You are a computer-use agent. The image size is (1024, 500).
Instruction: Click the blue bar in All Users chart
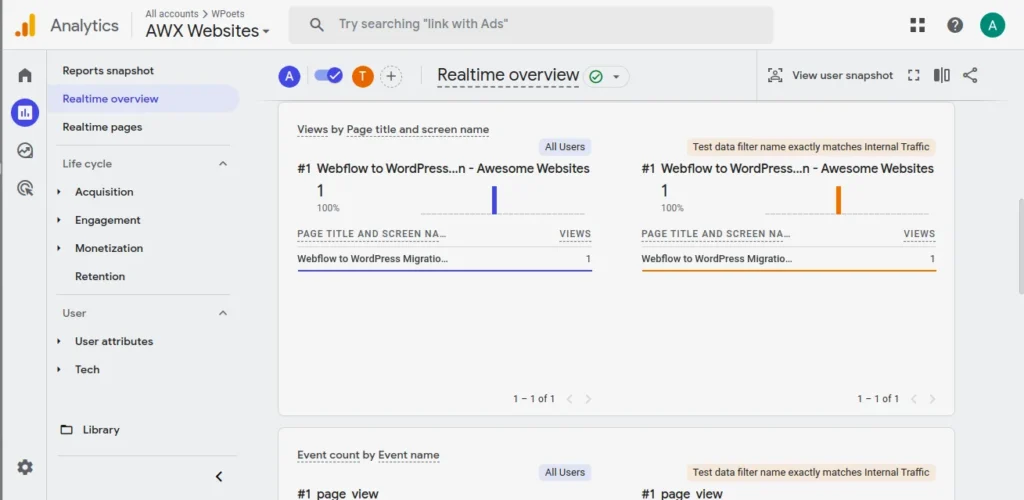click(494, 200)
